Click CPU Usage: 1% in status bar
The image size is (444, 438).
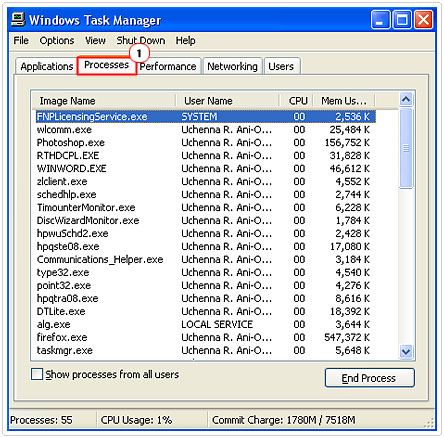point(136,420)
